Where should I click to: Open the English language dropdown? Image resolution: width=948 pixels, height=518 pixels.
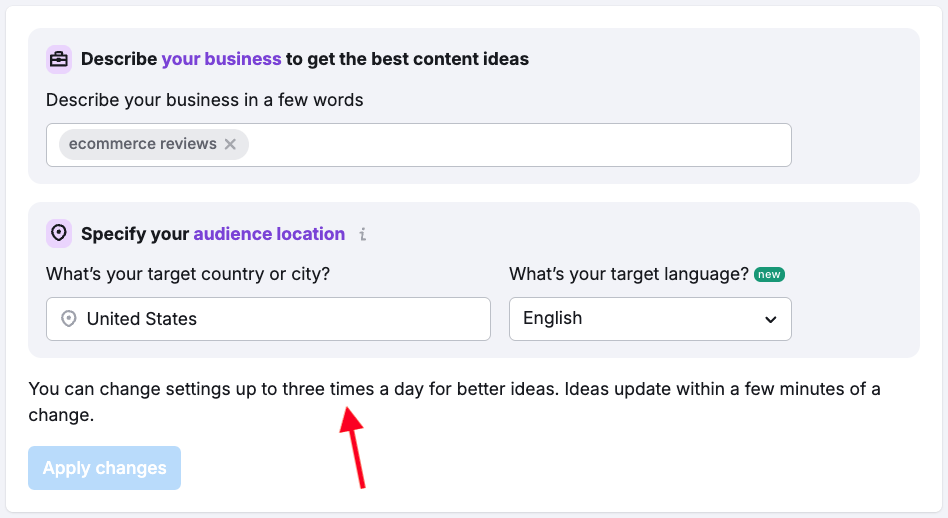click(650, 319)
